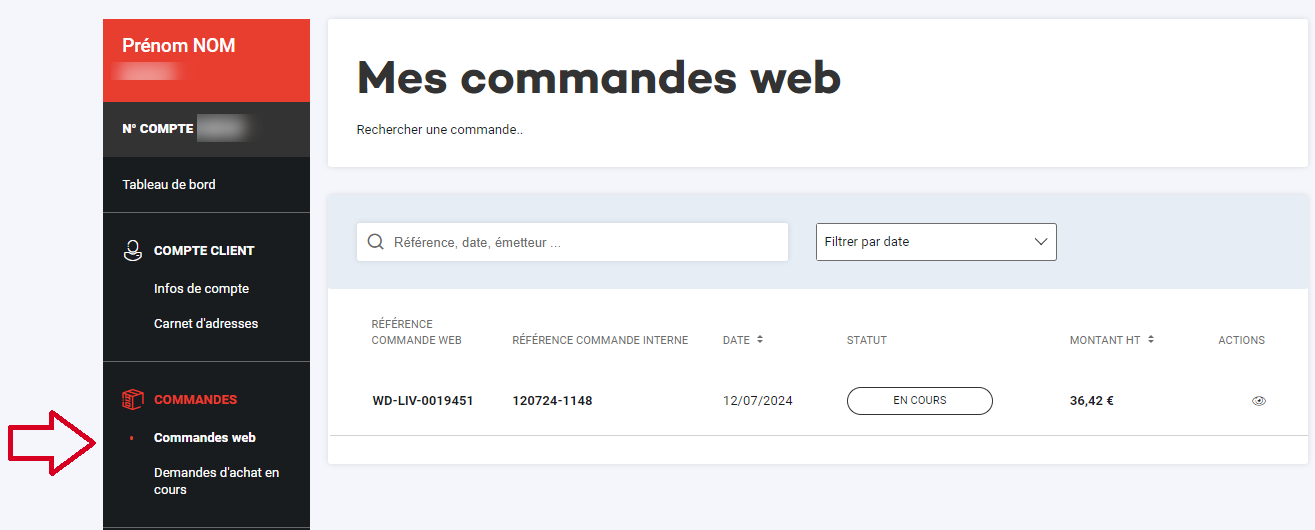Image resolution: width=1315 pixels, height=530 pixels.
Task: Open Carnet d'adresses
Action: click(206, 324)
